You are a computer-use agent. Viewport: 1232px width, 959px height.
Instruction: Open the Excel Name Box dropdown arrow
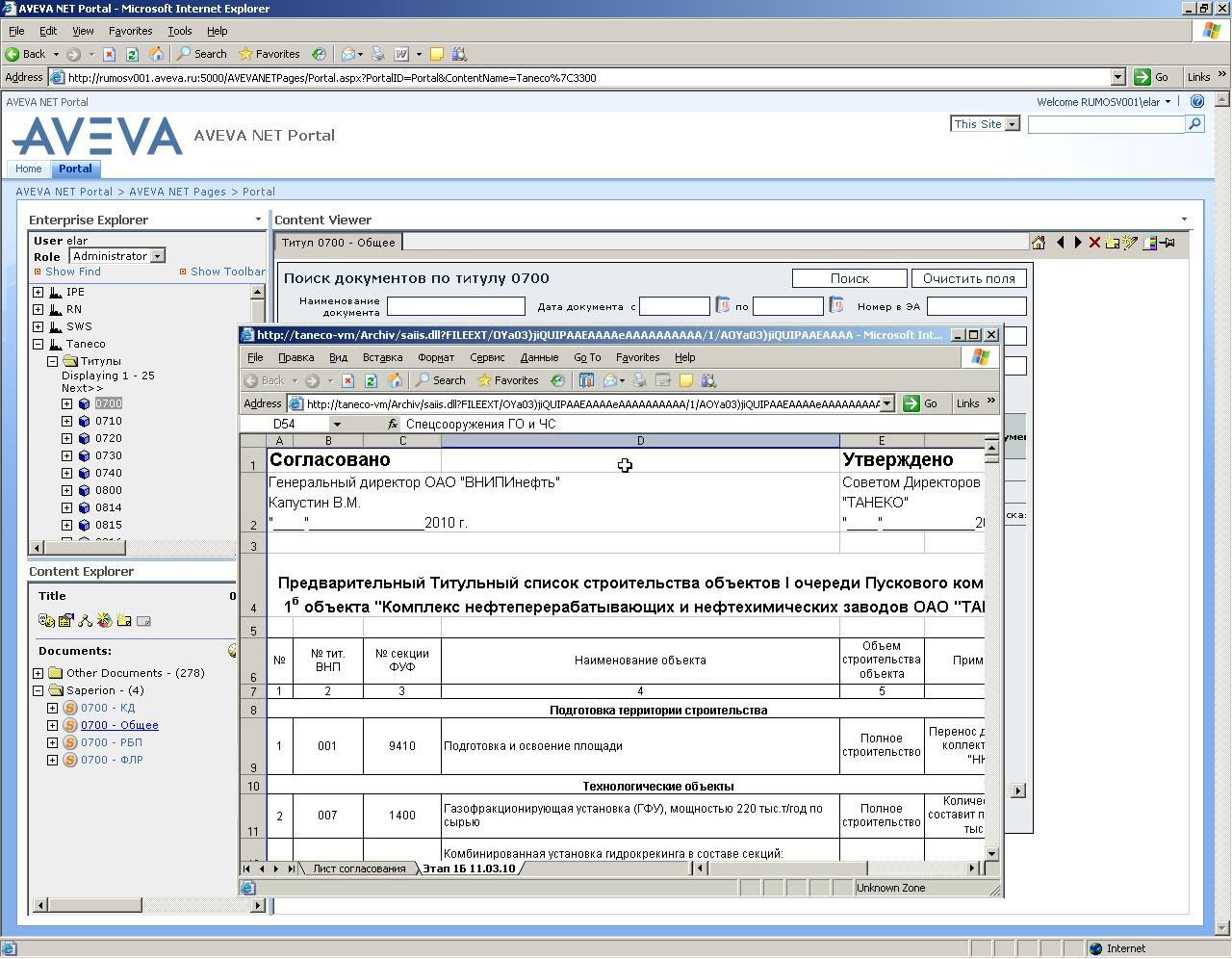[x=337, y=424]
